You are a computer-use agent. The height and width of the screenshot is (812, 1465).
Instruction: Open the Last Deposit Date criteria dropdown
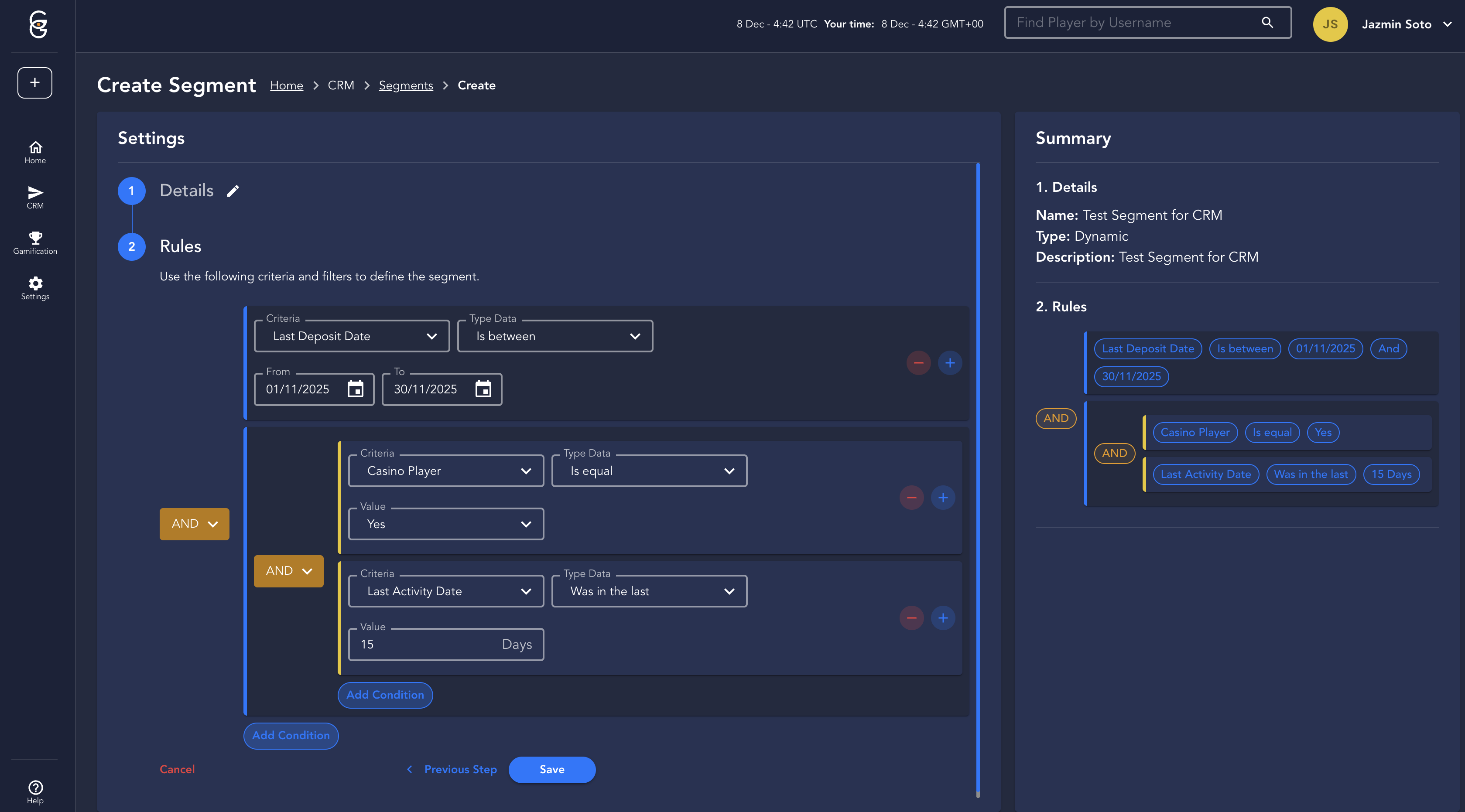(352, 336)
